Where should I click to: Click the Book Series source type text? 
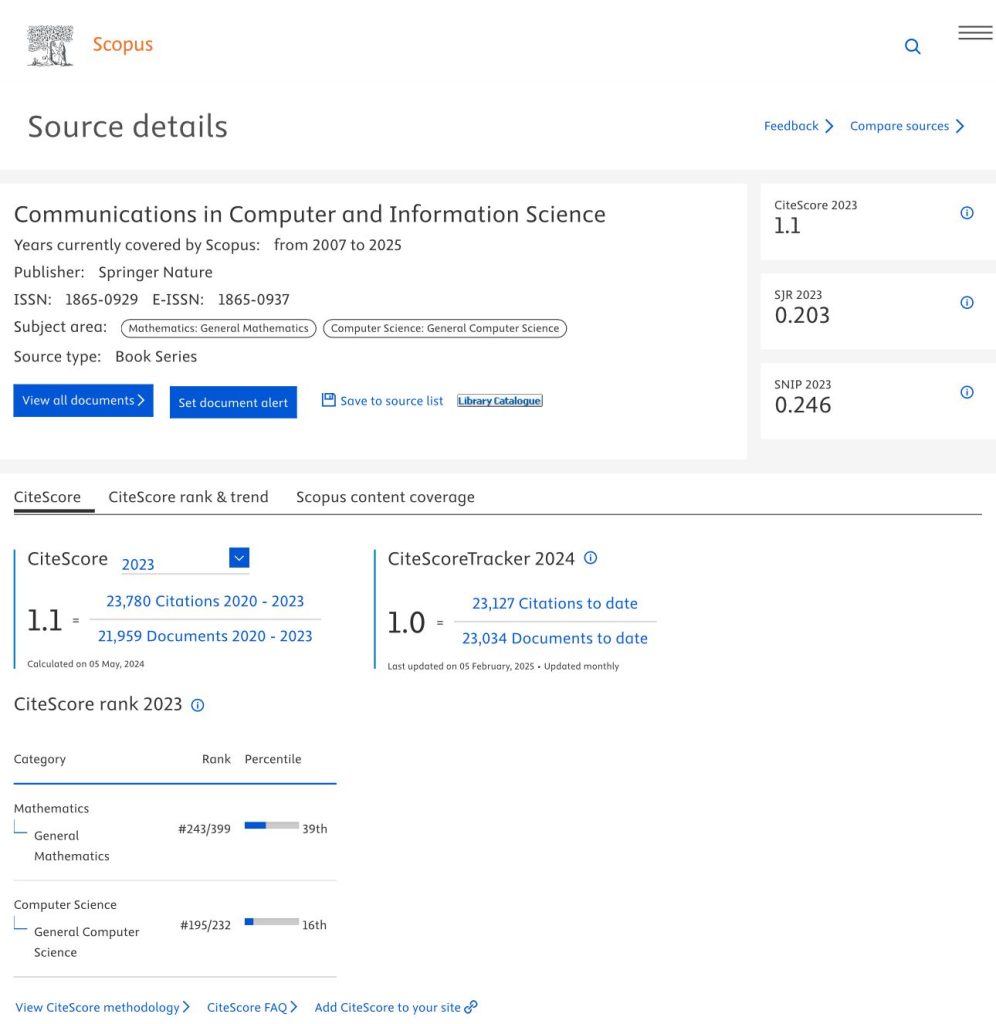156,357
